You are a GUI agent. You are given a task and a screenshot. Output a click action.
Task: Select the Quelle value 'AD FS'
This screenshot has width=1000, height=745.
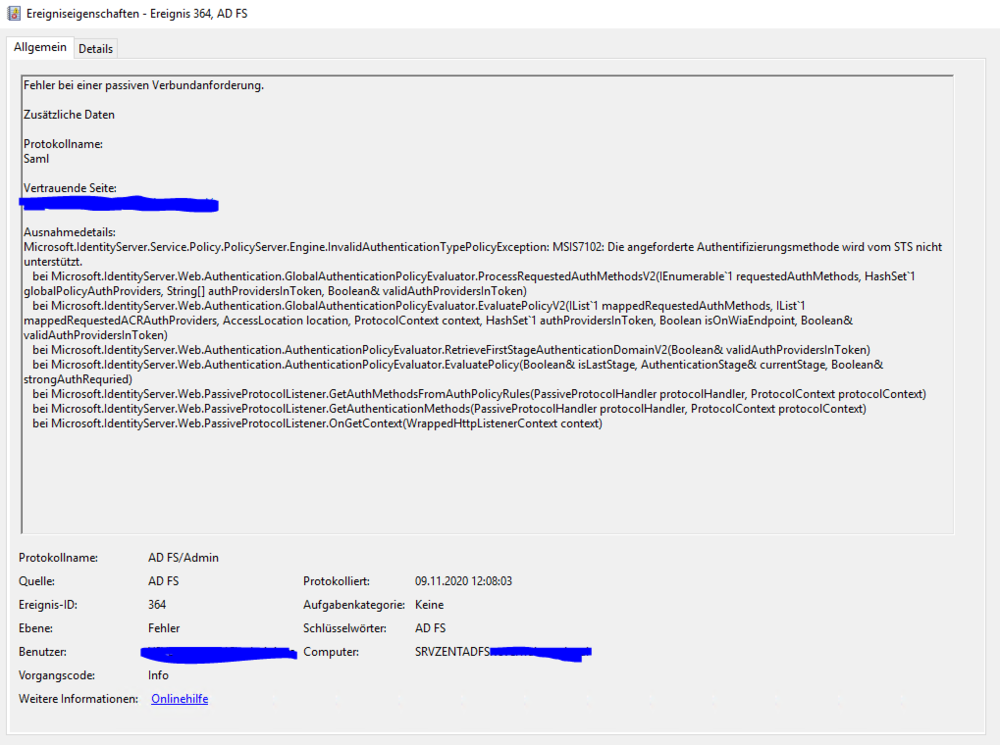click(163, 581)
